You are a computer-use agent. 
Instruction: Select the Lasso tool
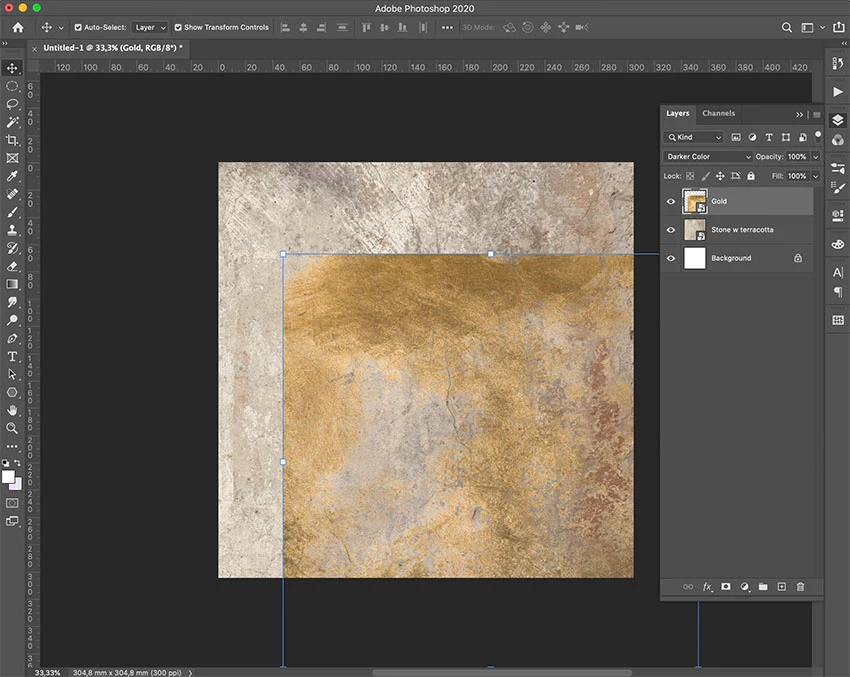click(12, 104)
